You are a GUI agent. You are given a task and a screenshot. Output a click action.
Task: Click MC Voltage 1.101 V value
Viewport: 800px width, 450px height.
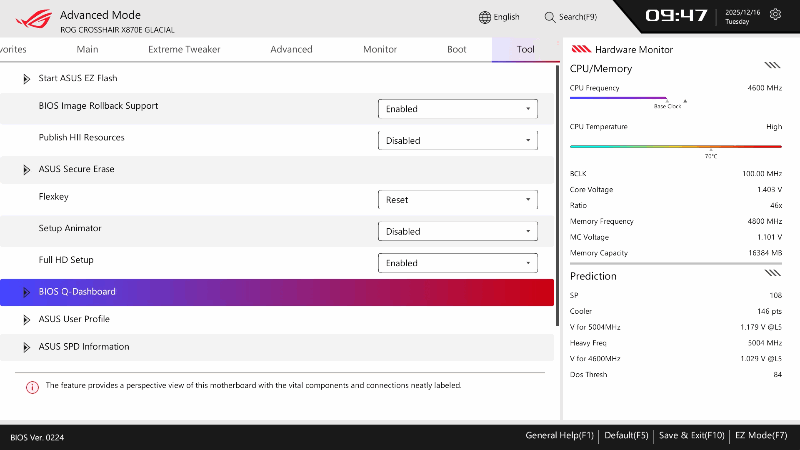point(769,237)
